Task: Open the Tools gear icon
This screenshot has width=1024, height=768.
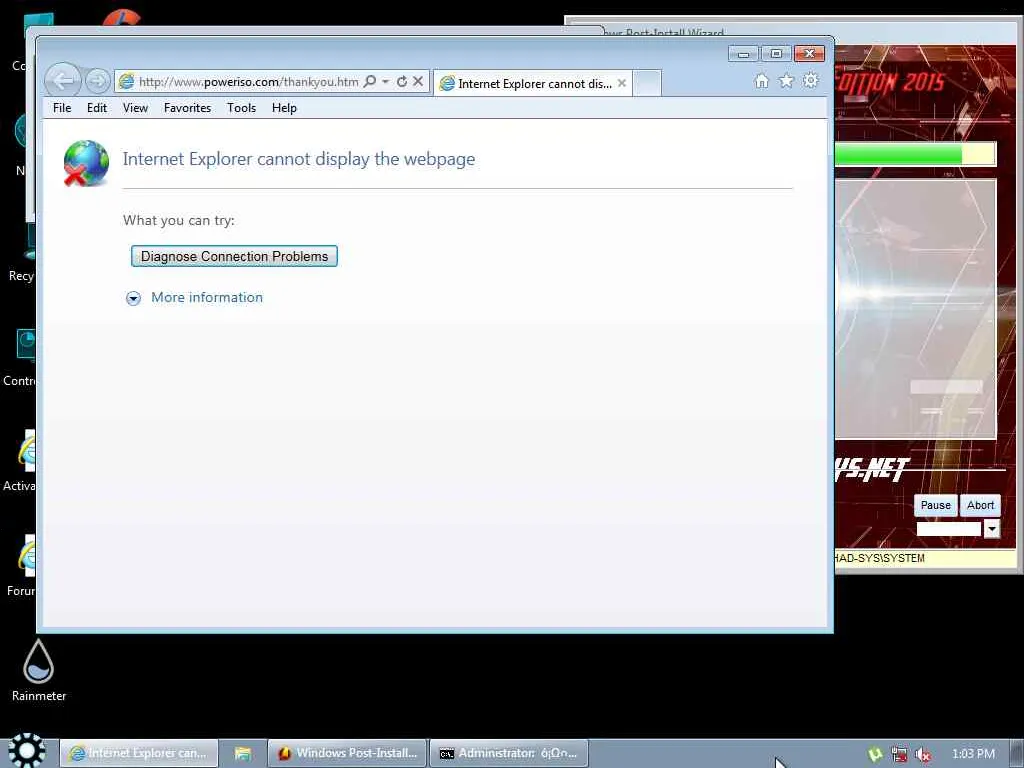Action: [x=810, y=81]
